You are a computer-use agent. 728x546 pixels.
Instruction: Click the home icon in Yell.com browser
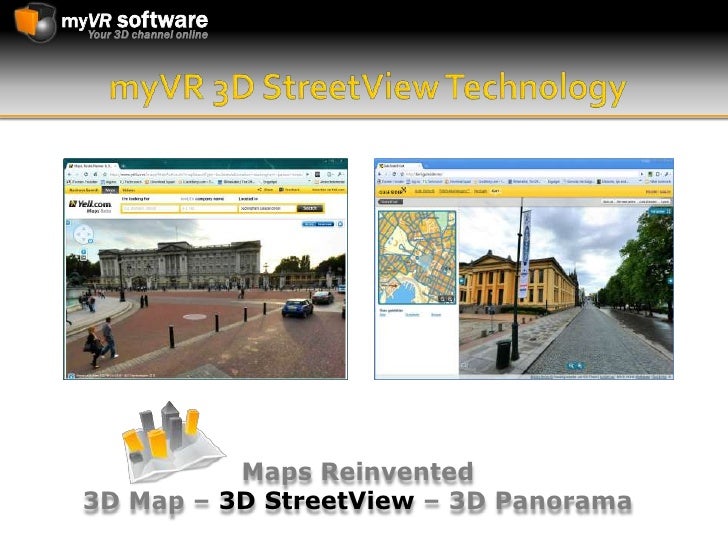point(95,174)
